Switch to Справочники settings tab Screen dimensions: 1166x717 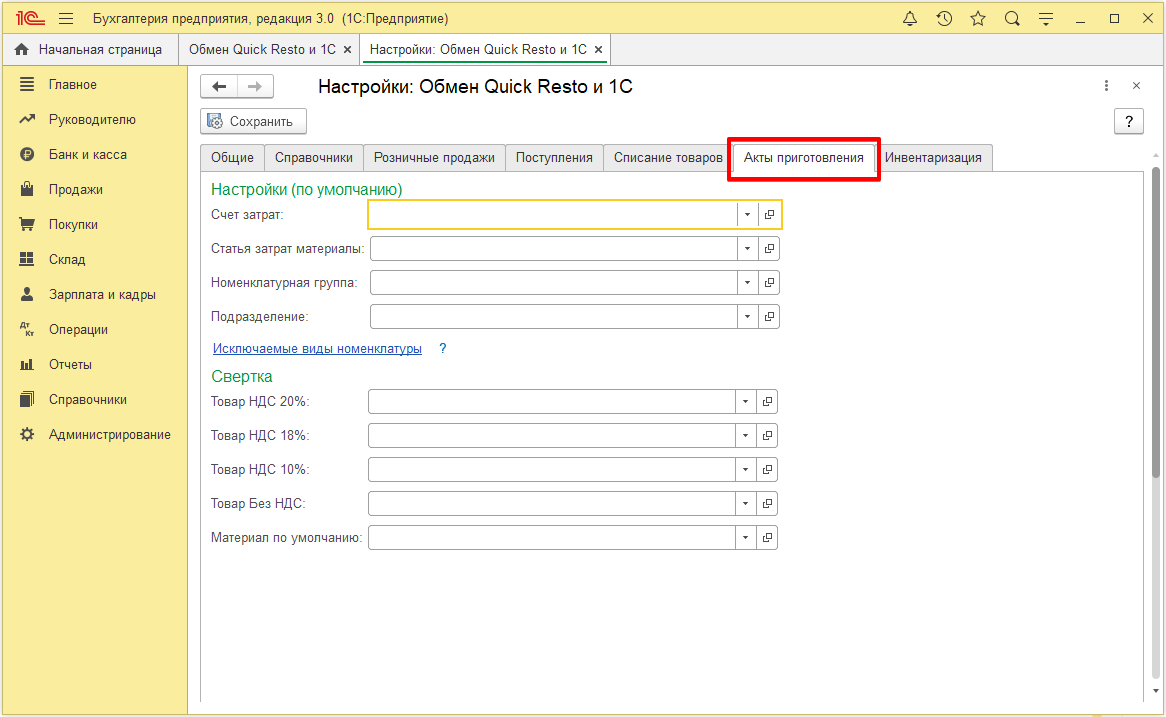[x=314, y=158]
